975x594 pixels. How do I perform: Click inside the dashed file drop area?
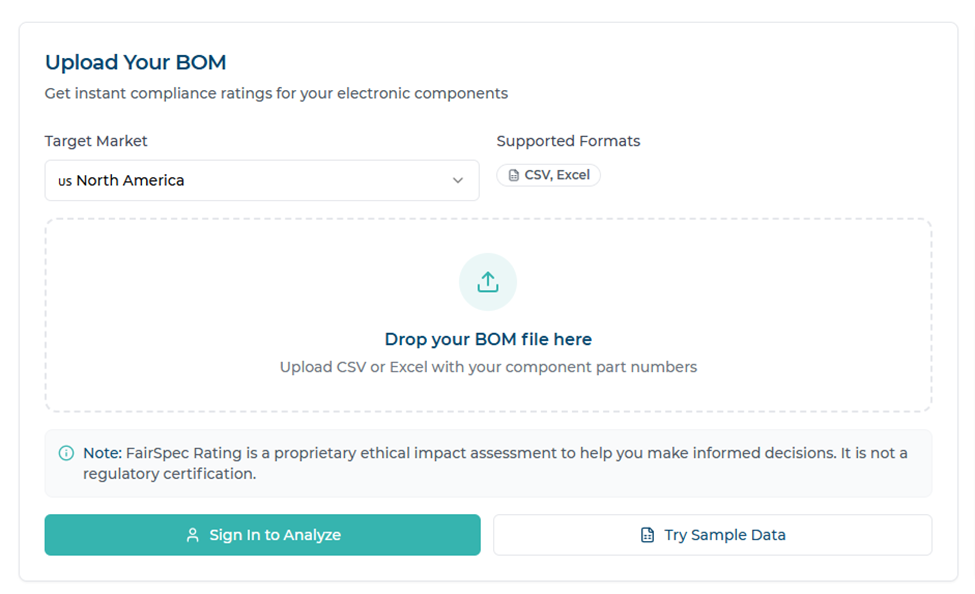pyautogui.click(x=487, y=315)
